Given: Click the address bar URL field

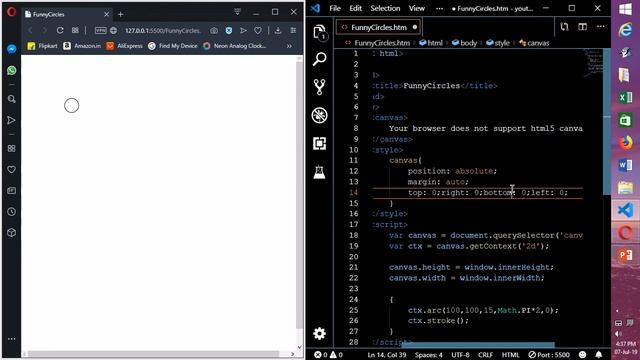Looking at the screenshot, I should (163, 30).
